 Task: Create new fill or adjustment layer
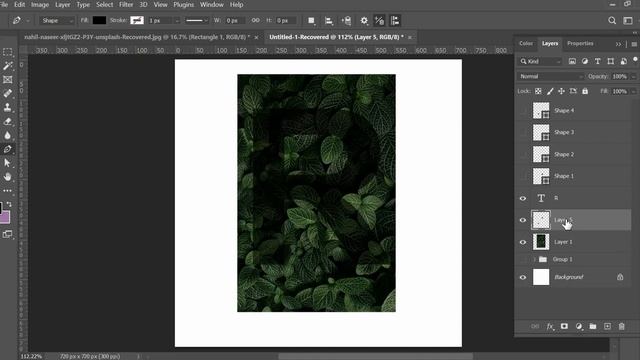pyautogui.click(x=579, y=326)
